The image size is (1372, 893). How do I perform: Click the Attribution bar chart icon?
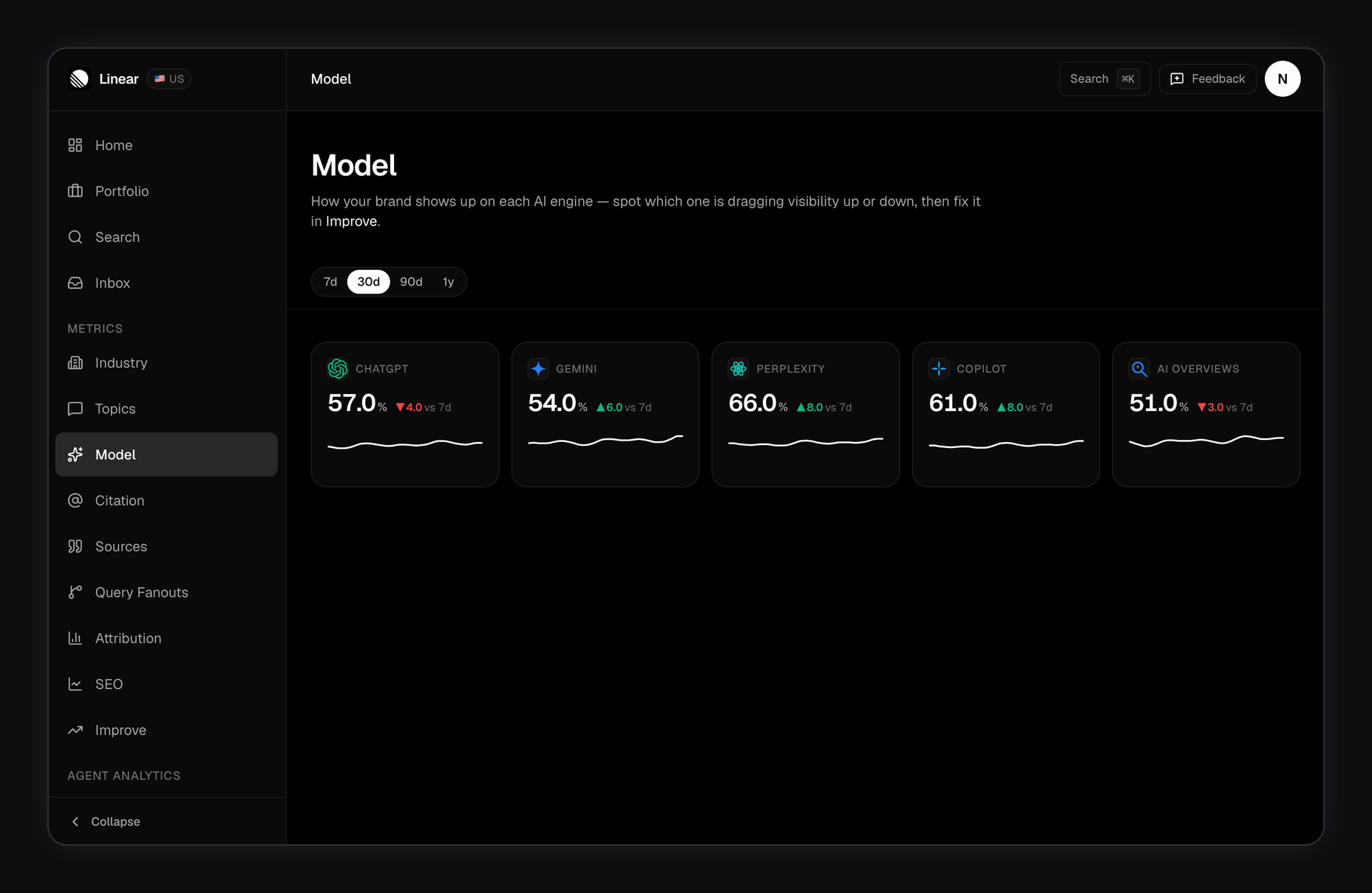(75, 638)
